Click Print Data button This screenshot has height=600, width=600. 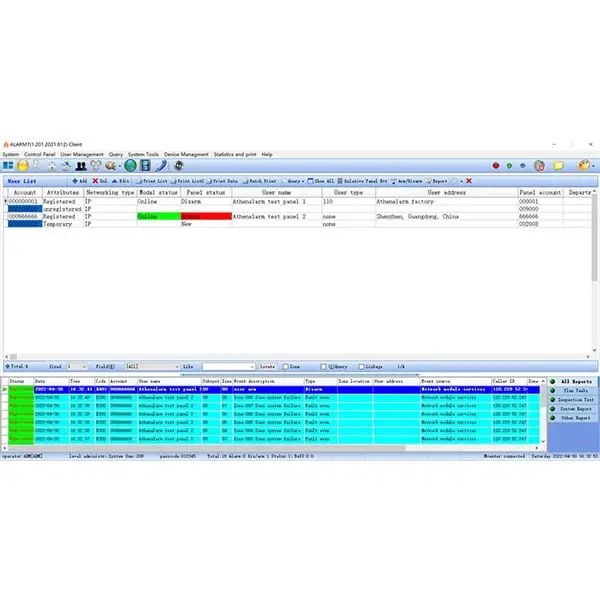point(222,181)
